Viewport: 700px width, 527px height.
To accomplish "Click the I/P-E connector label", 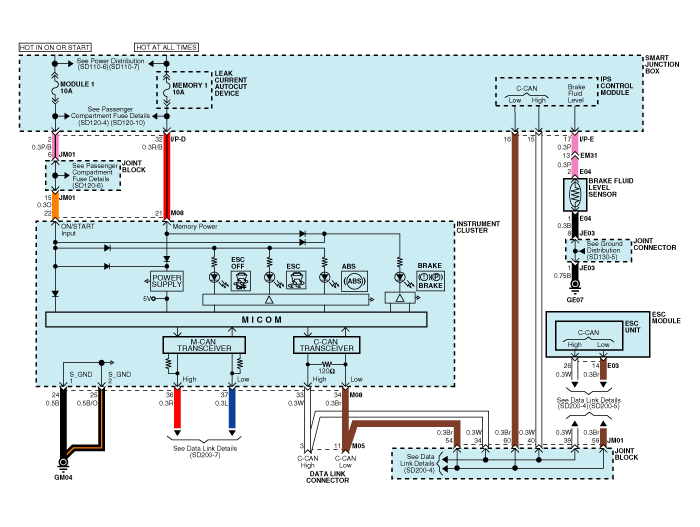I will 587,139.
